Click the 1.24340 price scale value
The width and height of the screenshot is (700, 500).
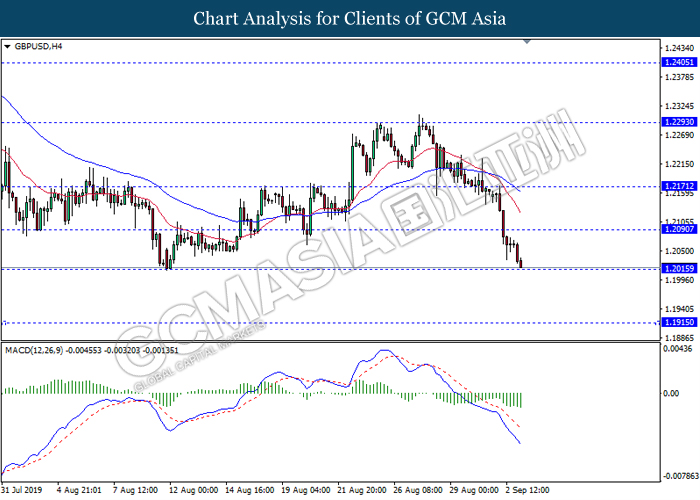point(679,48)
